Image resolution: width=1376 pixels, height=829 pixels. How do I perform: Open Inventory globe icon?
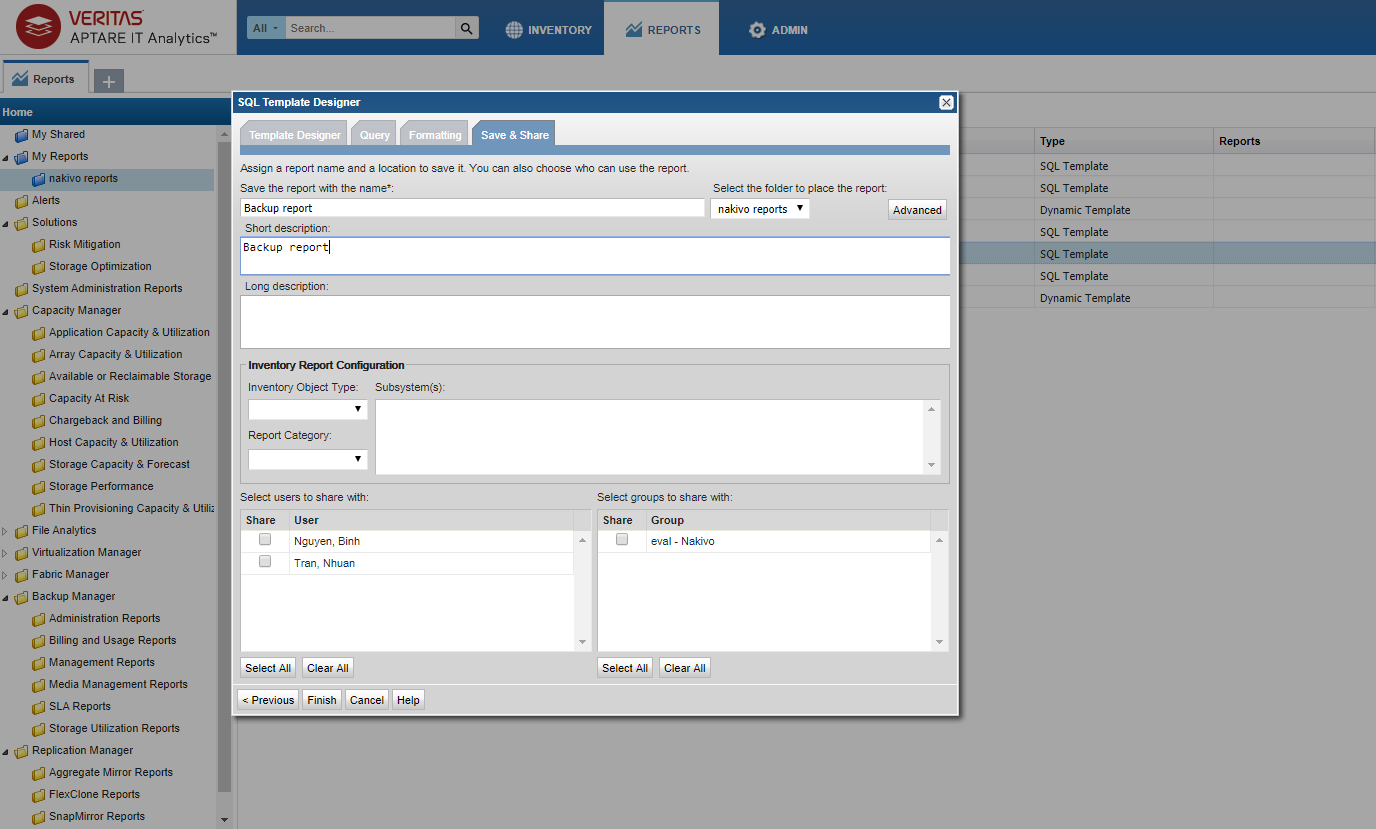(x=514, y=30)
